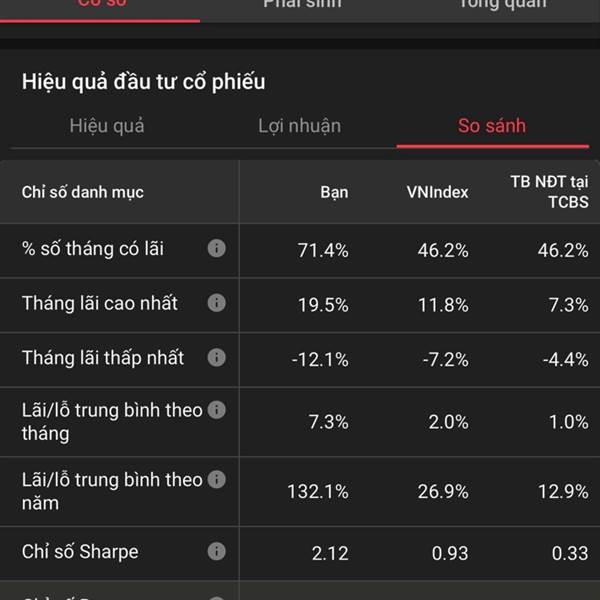
Task: Switch to the Cơ sở top tab
Action: (102, 4)
